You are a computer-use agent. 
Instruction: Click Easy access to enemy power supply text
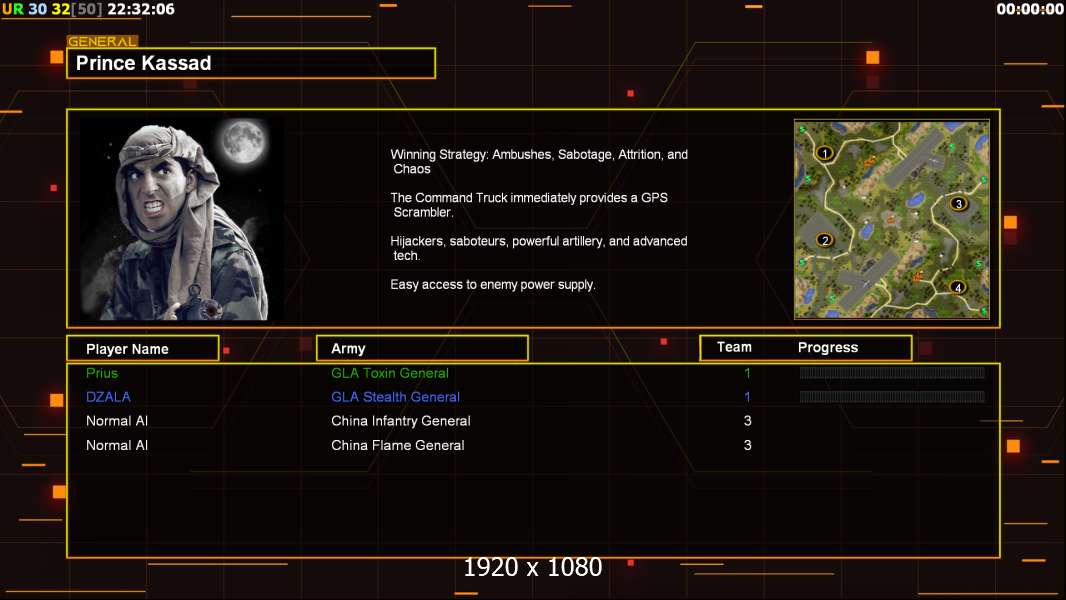coord(493,285)
